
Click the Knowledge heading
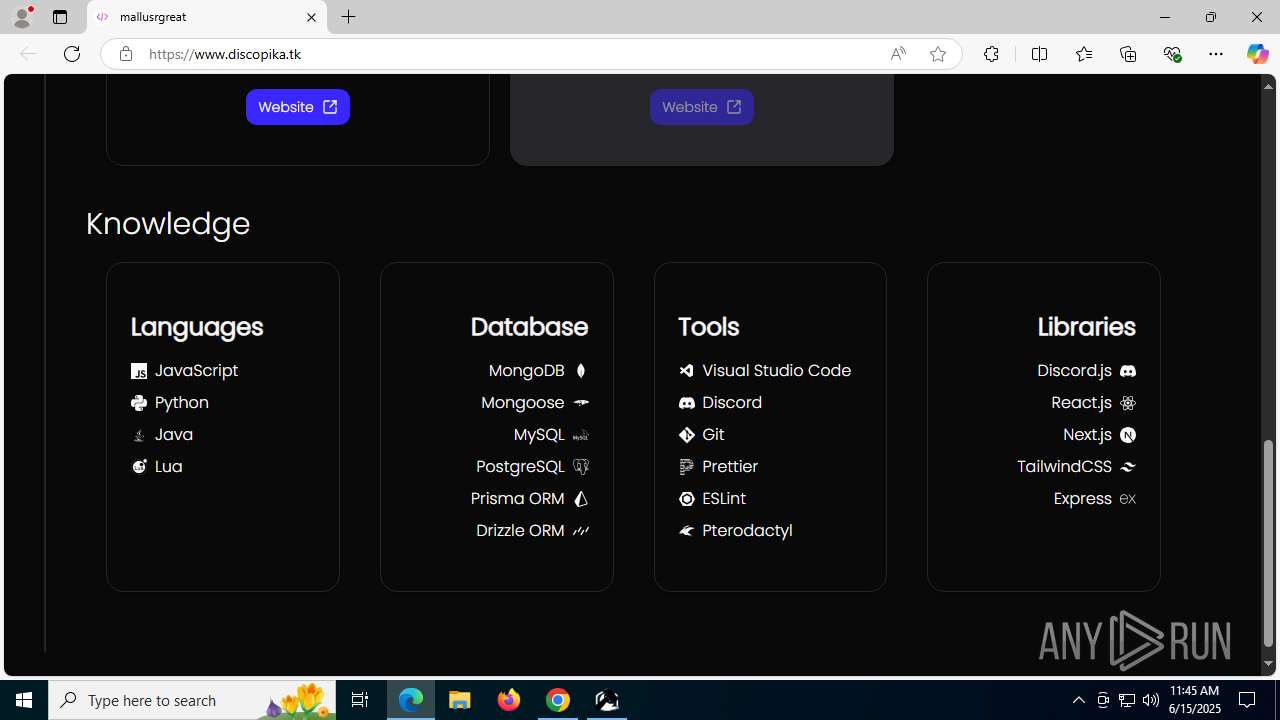168,223
